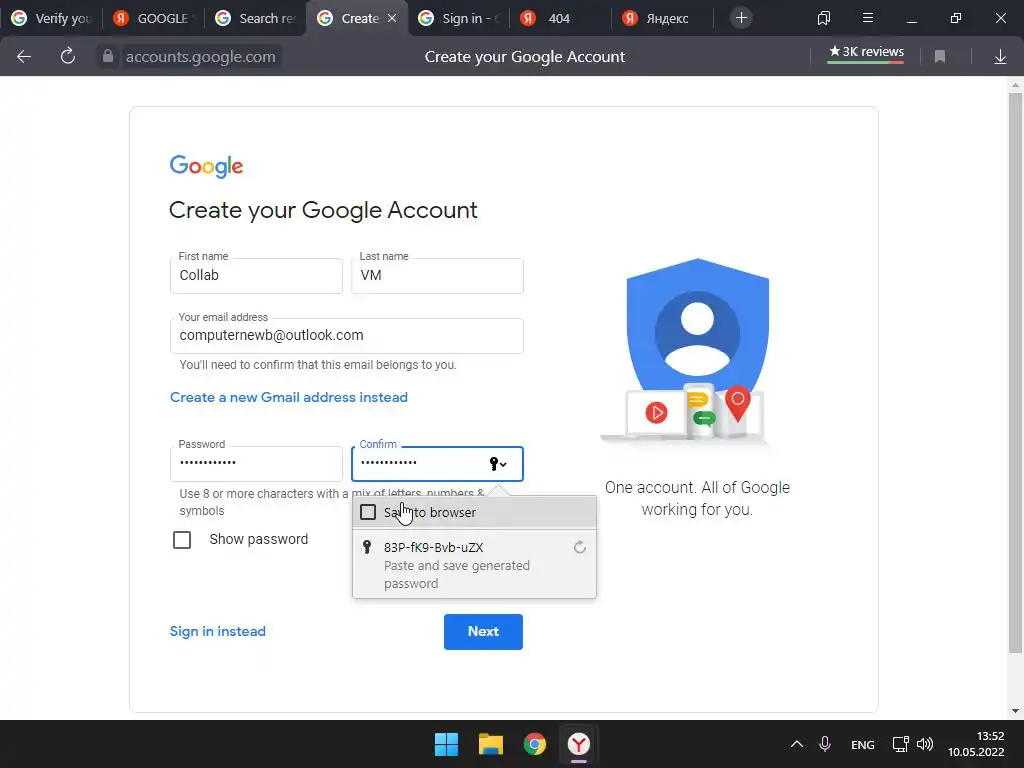This screenshot has width=1024, height=768.
Task: Select generated password 83P-fK9-Bvb-uZX
Action: pyautogui.click(x=474, y=564)
